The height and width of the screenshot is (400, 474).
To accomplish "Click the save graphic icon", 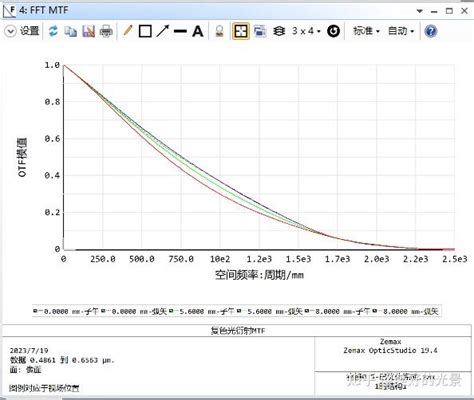I will tap(88, 31).
